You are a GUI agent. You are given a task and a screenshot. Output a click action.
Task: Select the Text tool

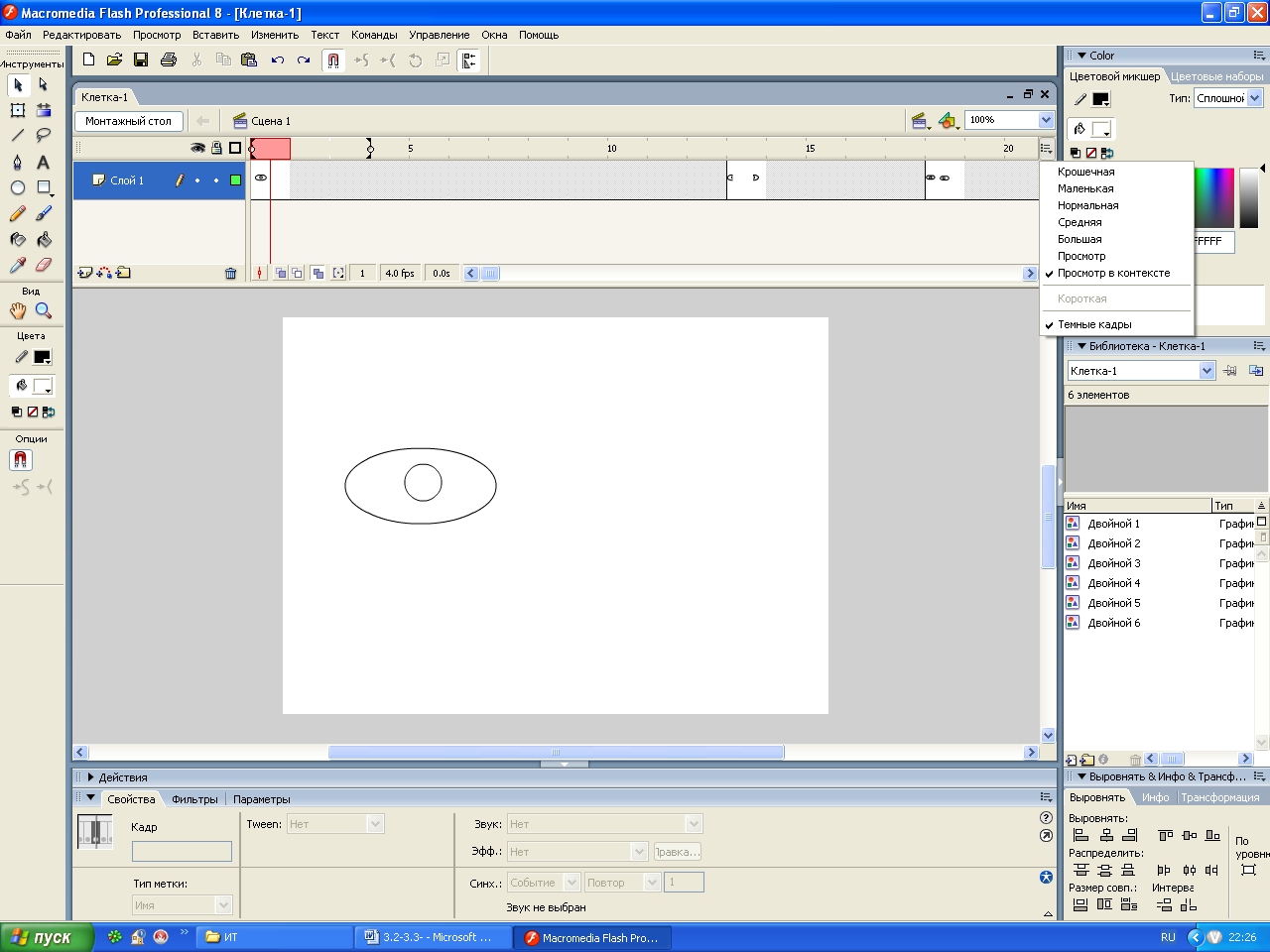point(44,162)
